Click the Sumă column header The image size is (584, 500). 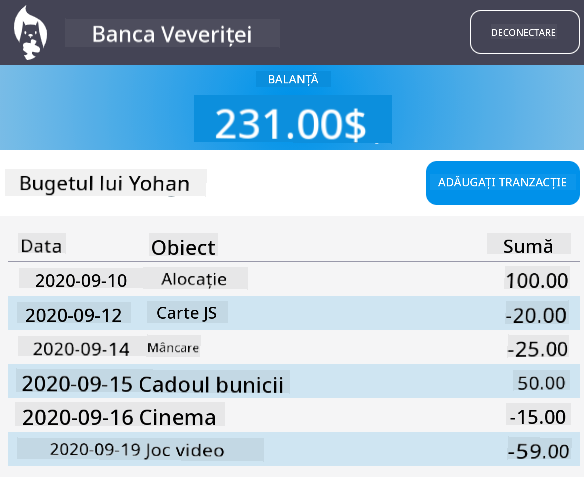(x=529, y=246)
